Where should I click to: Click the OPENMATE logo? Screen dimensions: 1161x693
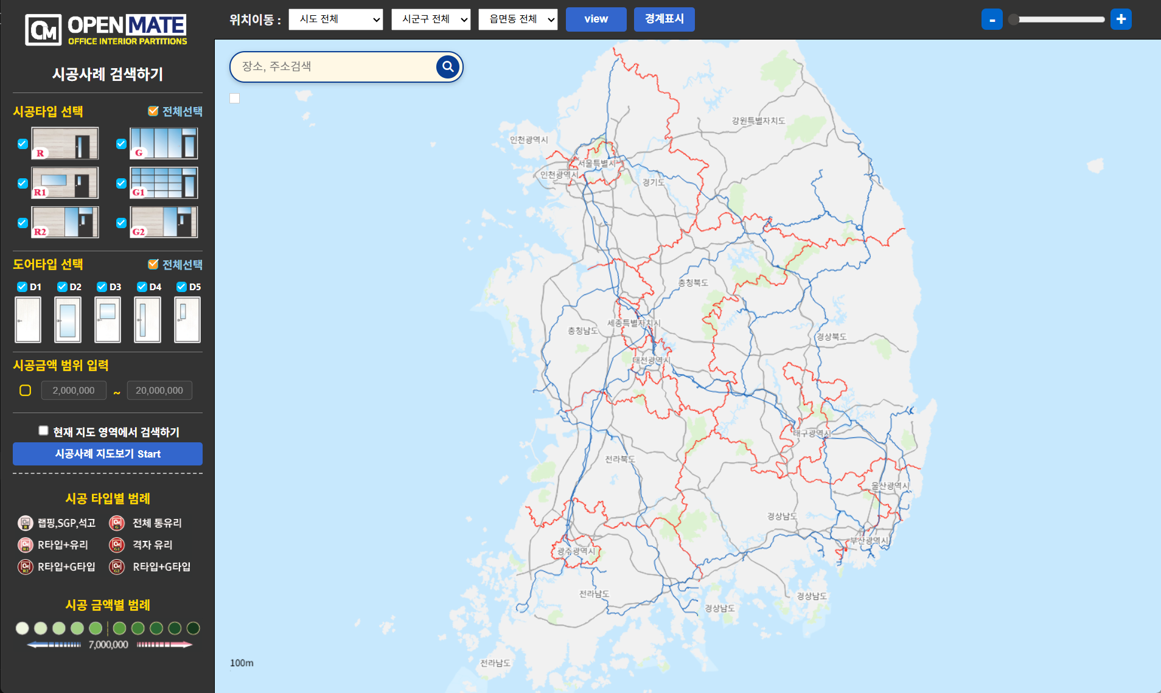pyautogui.click(x=107, y=29)
